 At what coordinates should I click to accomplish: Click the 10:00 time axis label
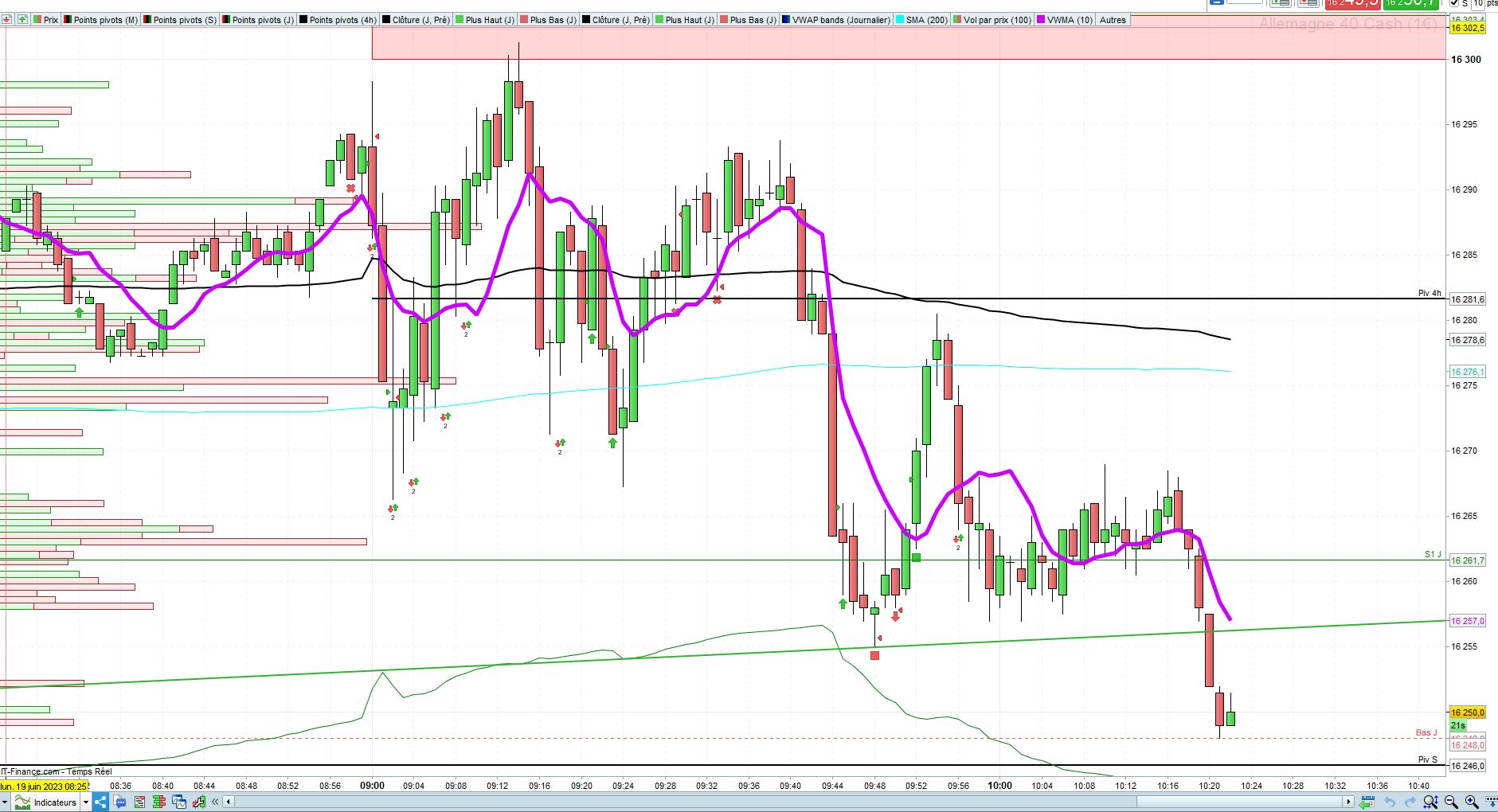click(1000, 786)
